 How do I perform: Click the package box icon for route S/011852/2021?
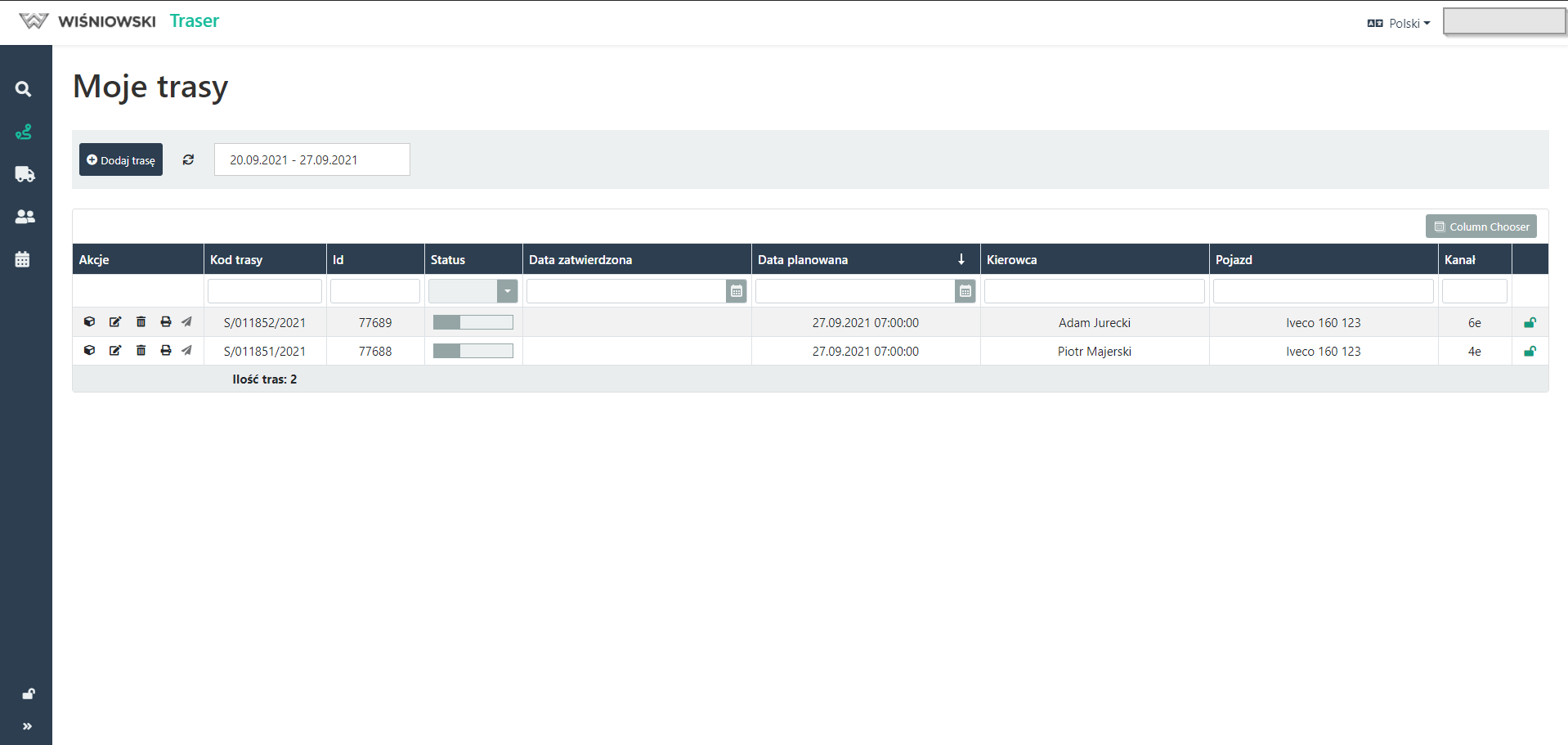(x=90, y=322)
